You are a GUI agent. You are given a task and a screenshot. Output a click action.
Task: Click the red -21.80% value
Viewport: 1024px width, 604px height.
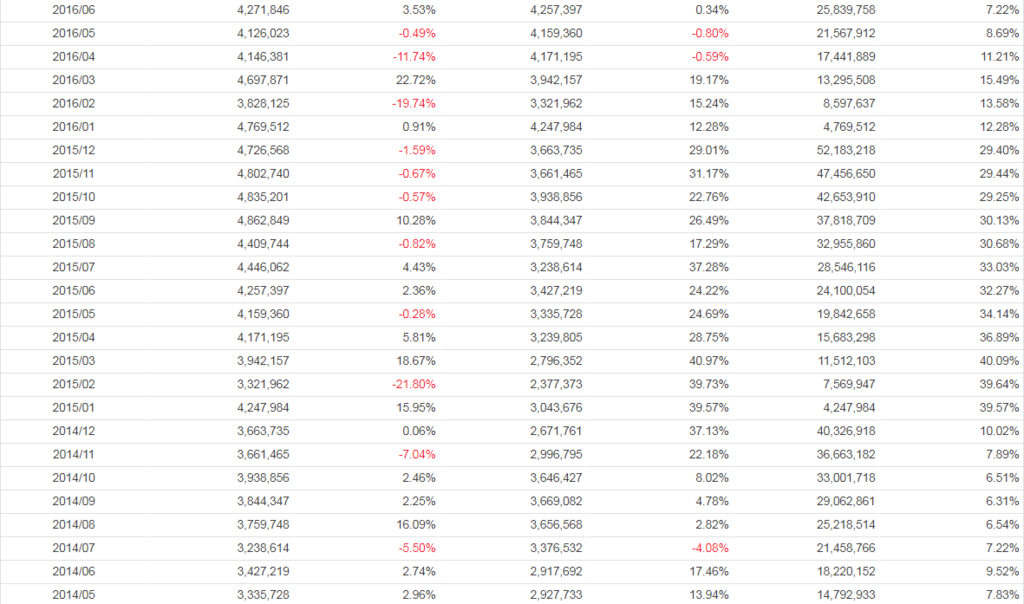coord(414,384)
